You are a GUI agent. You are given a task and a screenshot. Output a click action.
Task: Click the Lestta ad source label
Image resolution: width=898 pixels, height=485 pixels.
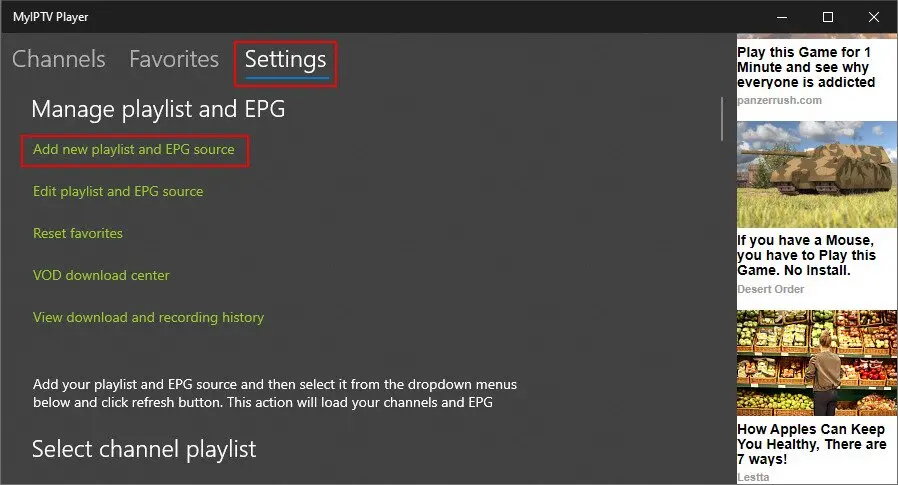pyautogui.click(x=755, y=477)
